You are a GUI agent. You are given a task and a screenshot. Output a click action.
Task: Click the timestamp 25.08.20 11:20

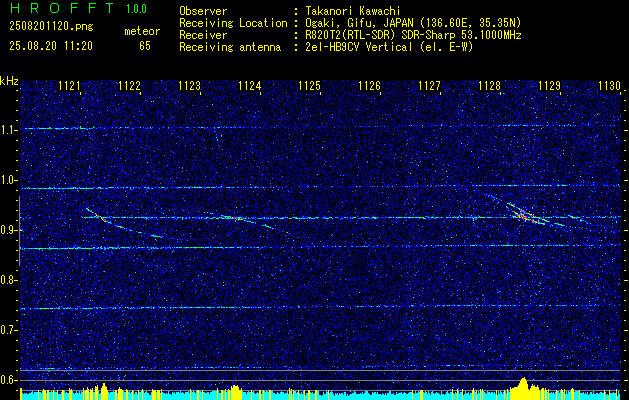click(51, 46)
